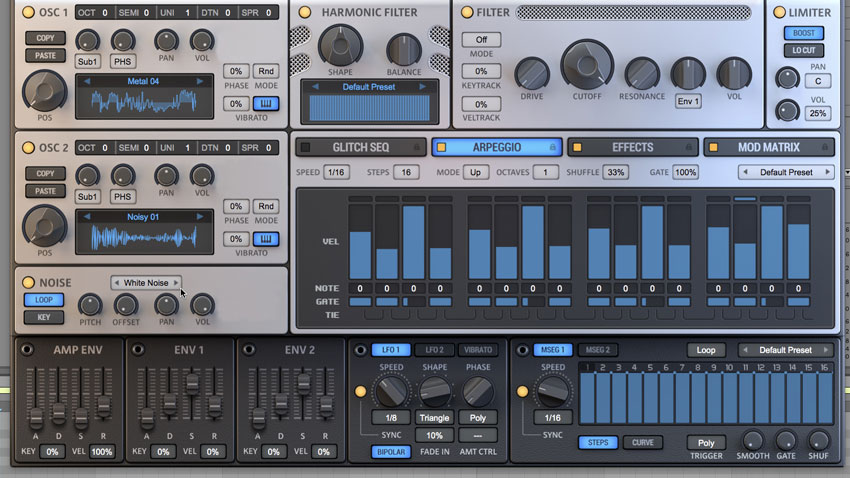Go to next OSC 2 waveform after Noisy 01
The height and width of the screenshot is (478, 850).
tap(200, 217)
